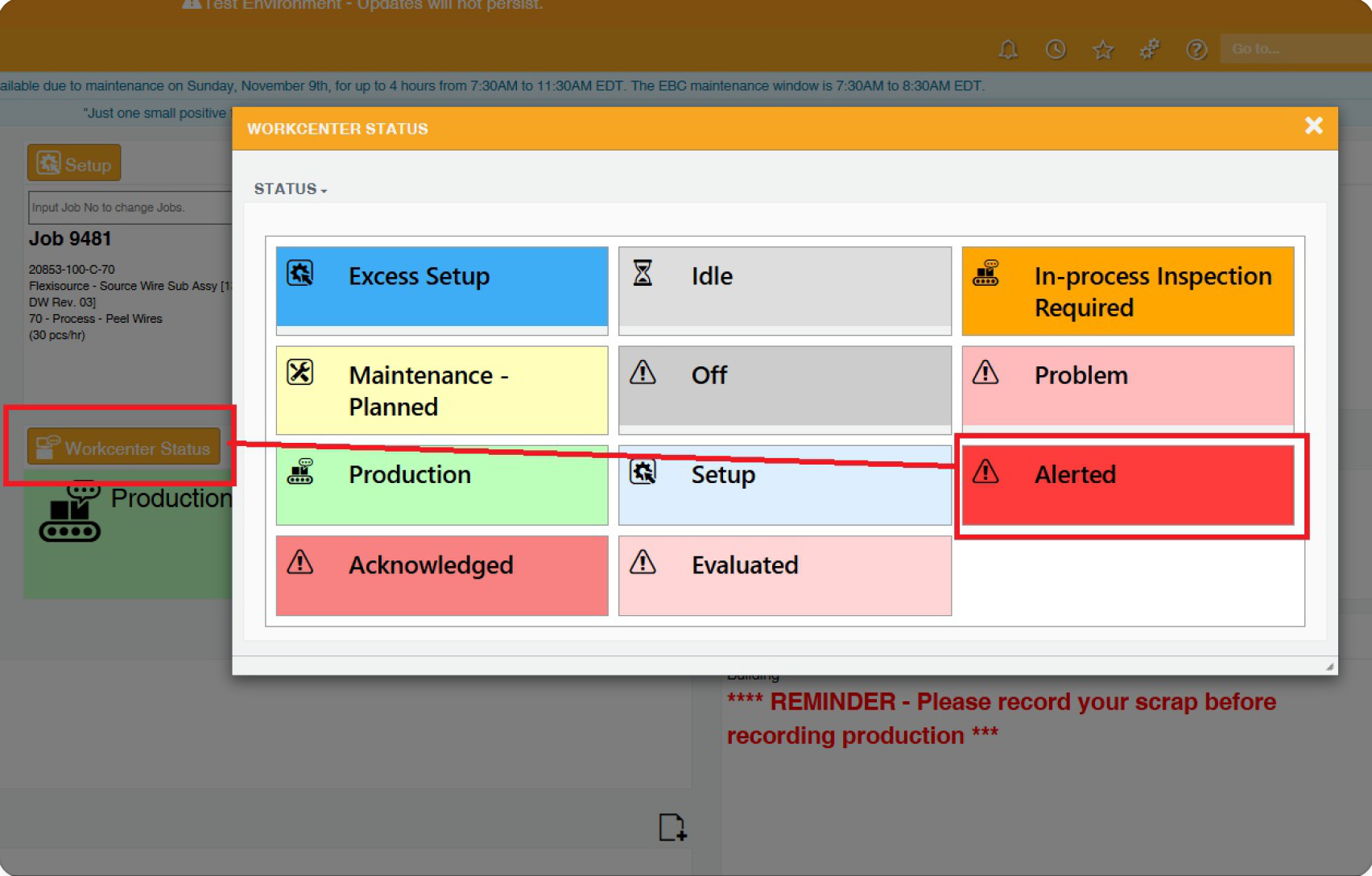Screen dimensions: 1372x876
Task: Select Maintenance - Planned status
Action: (x=441, y=390)
